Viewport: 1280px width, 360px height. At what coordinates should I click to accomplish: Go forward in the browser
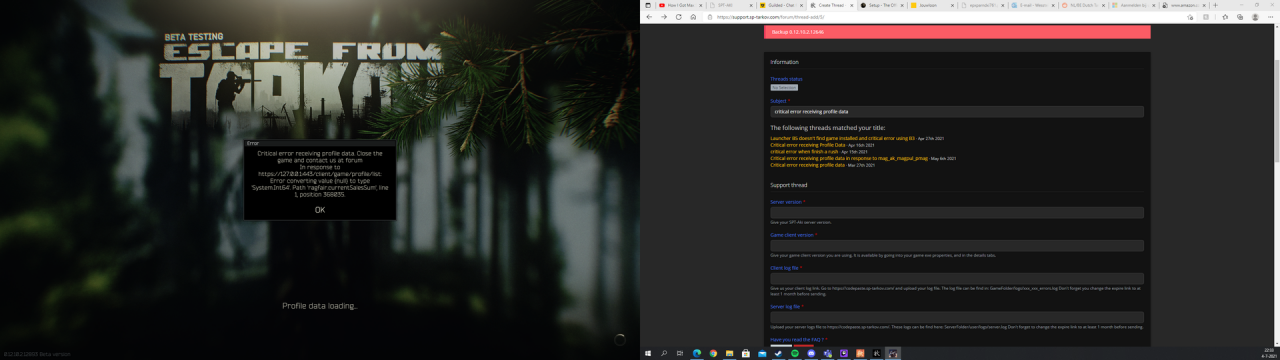click(663, 17)
